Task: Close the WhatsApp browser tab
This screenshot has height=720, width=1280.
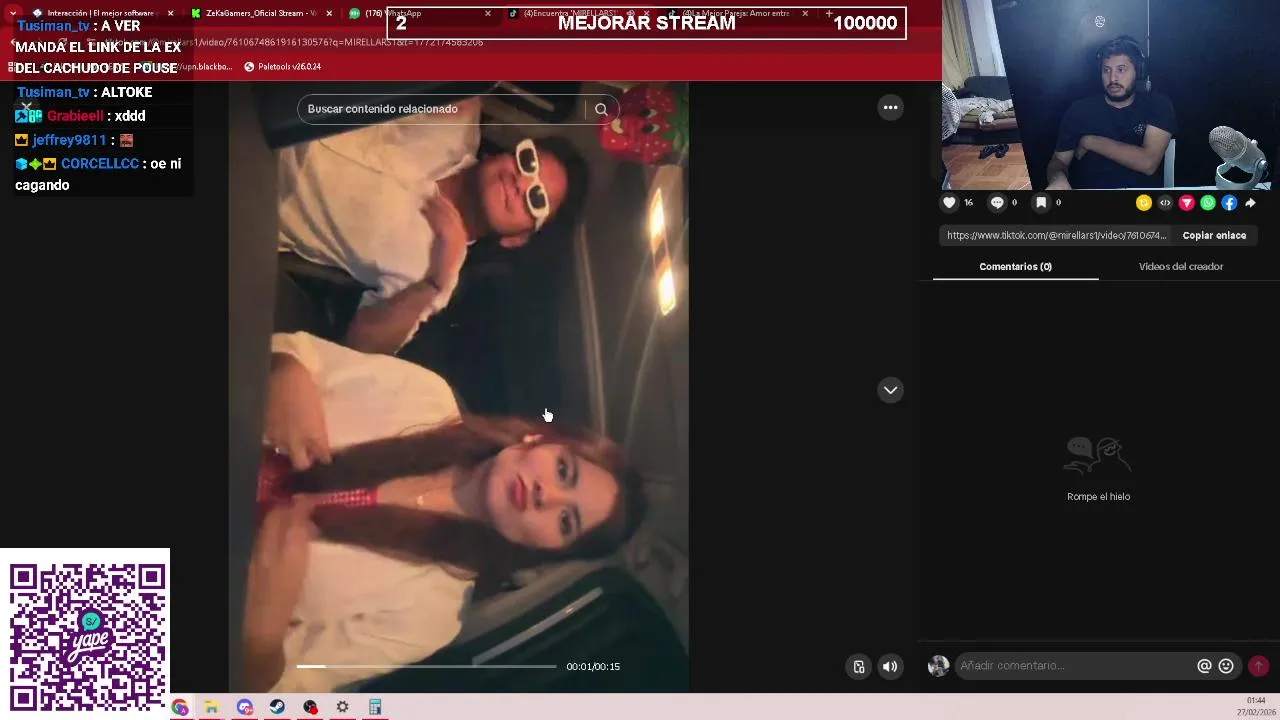Action: click(488, 13)
